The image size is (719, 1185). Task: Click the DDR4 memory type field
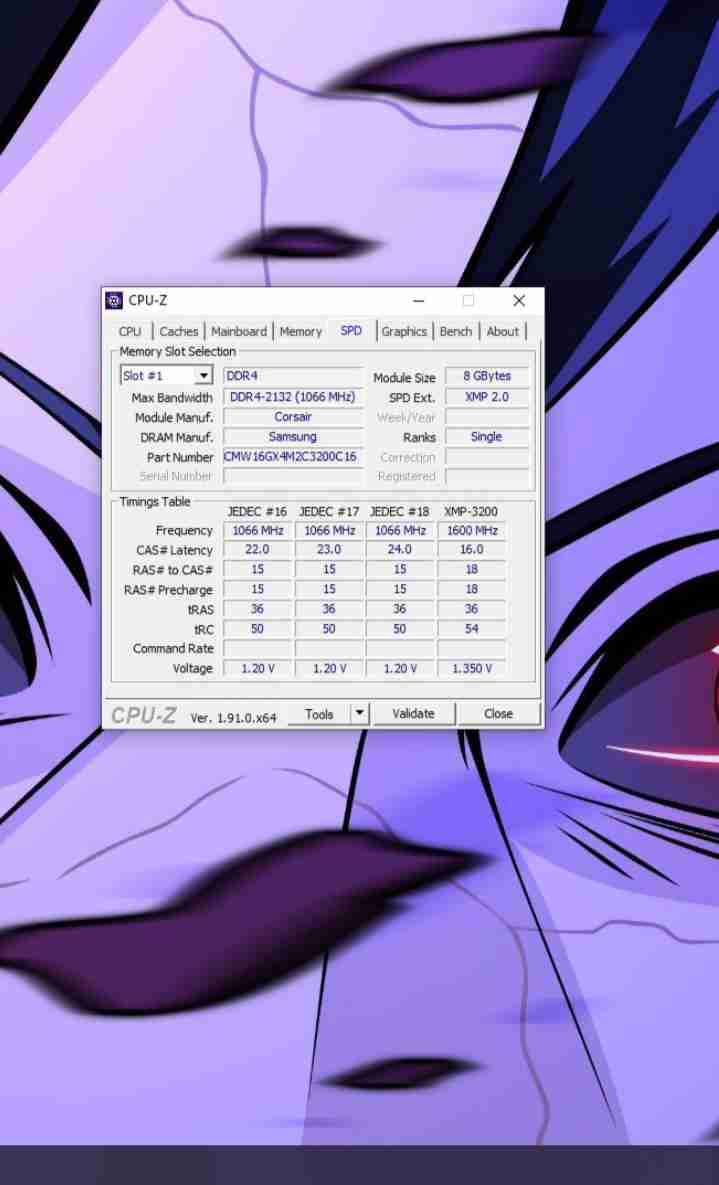pyautogui.click(x=293, y=376)
